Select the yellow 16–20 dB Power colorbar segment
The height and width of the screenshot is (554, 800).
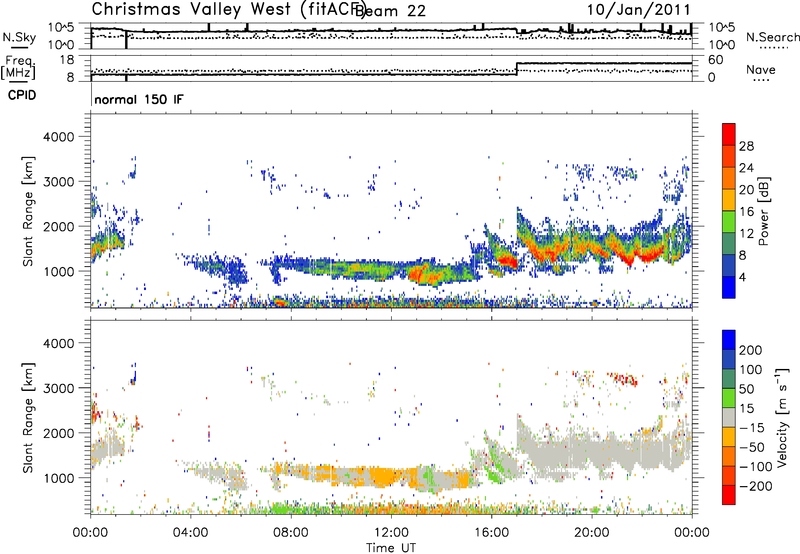(x=729, y=200)
